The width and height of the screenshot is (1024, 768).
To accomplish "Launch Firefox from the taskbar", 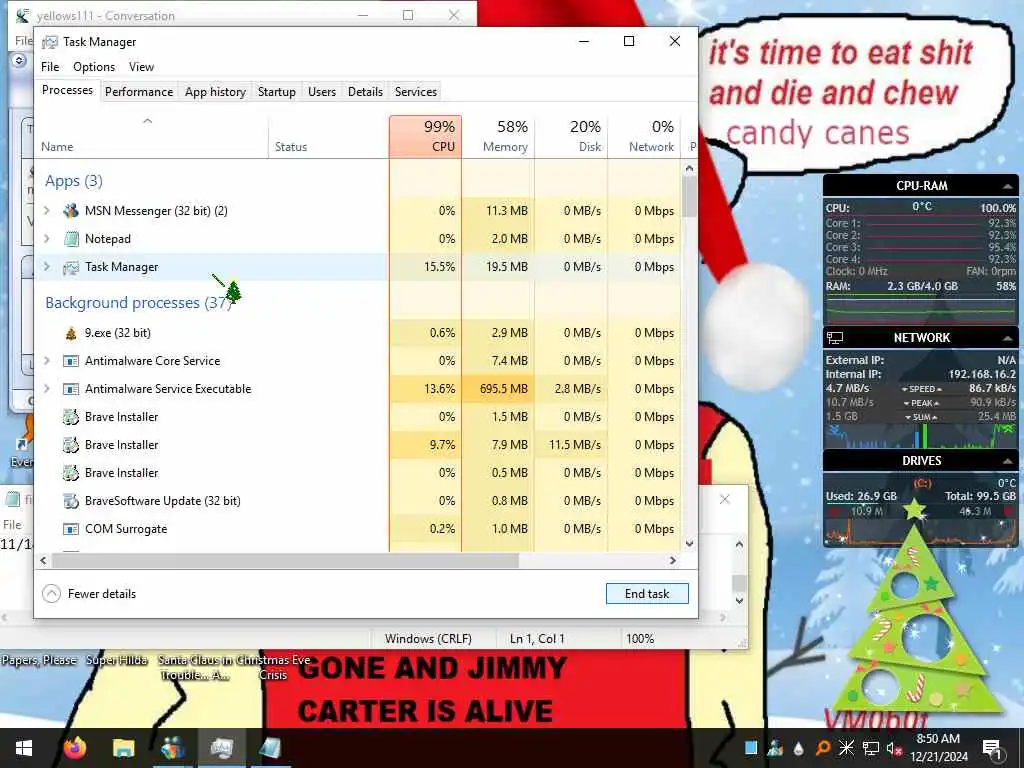I will click(x=75, y=748).
